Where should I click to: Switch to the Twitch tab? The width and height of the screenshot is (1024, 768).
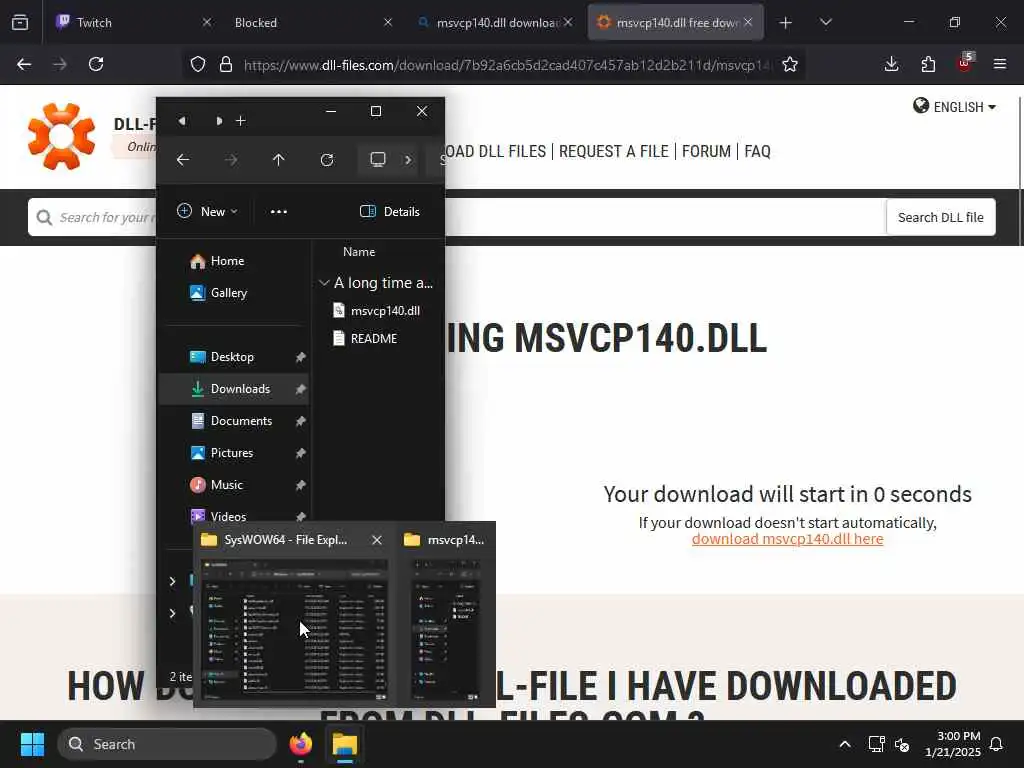(133, 22)
